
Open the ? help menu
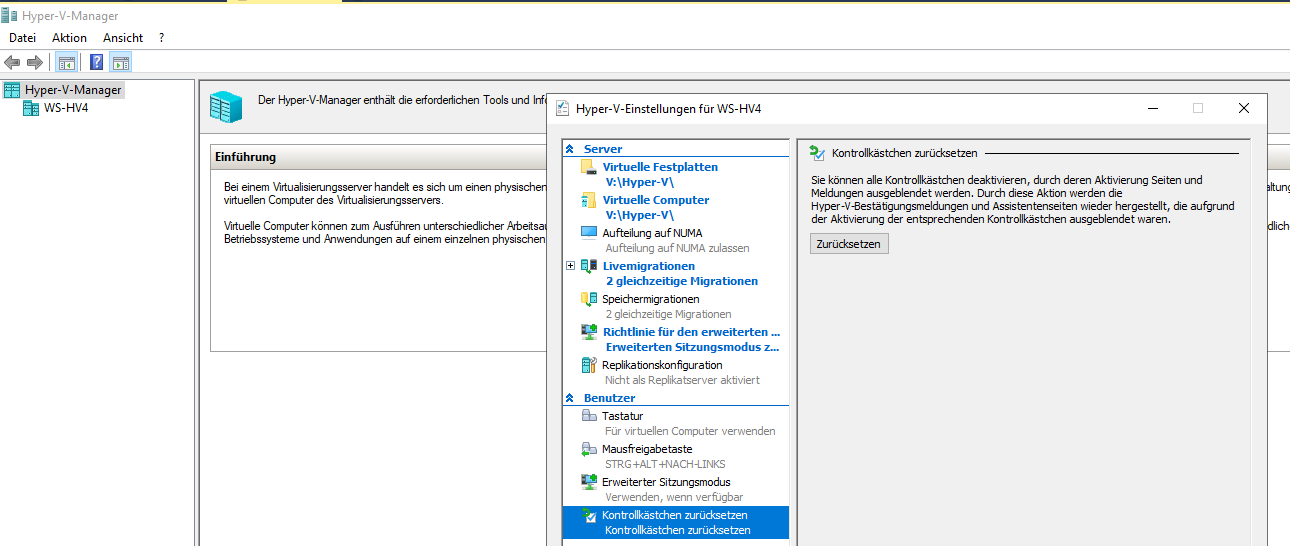[161, 38]
